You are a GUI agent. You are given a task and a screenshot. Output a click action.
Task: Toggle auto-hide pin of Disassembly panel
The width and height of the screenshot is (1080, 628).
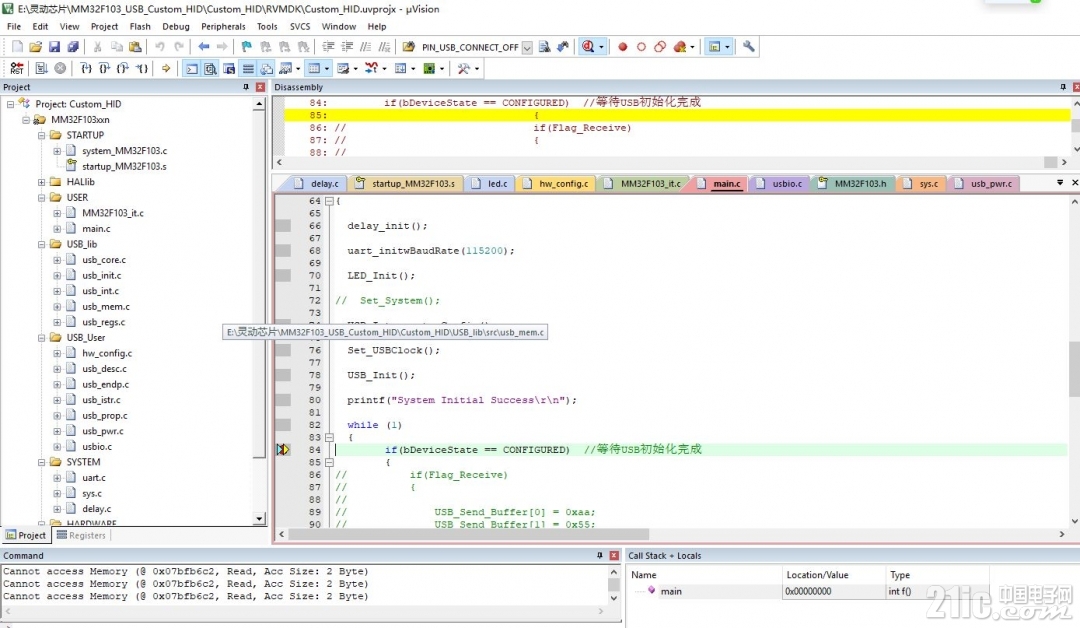tap(1063, 87)
